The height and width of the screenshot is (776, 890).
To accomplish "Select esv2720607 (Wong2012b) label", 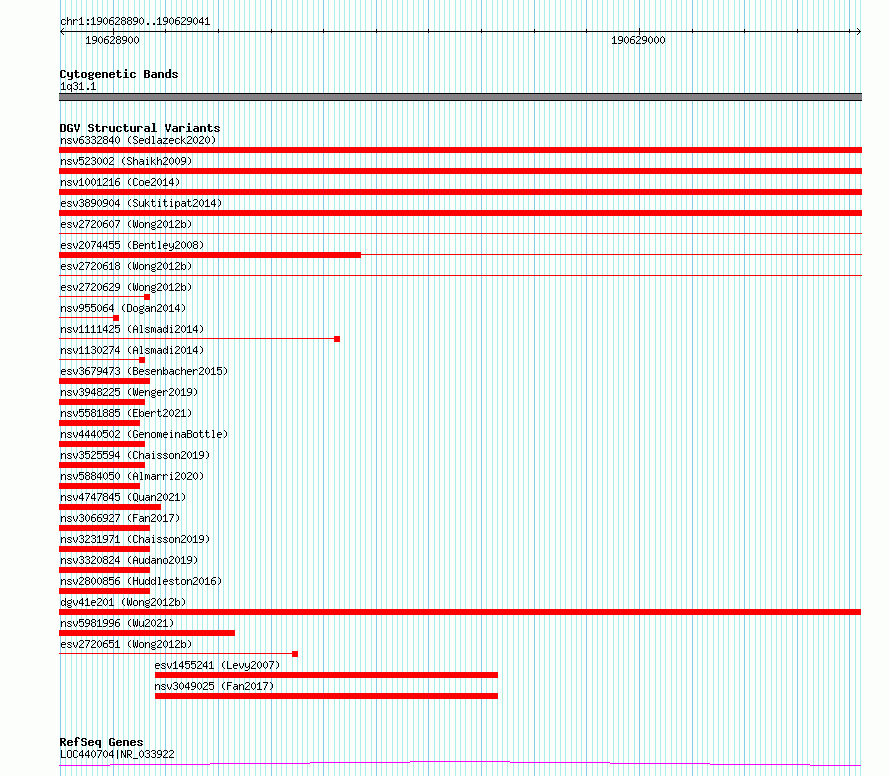I will point(126,224).
